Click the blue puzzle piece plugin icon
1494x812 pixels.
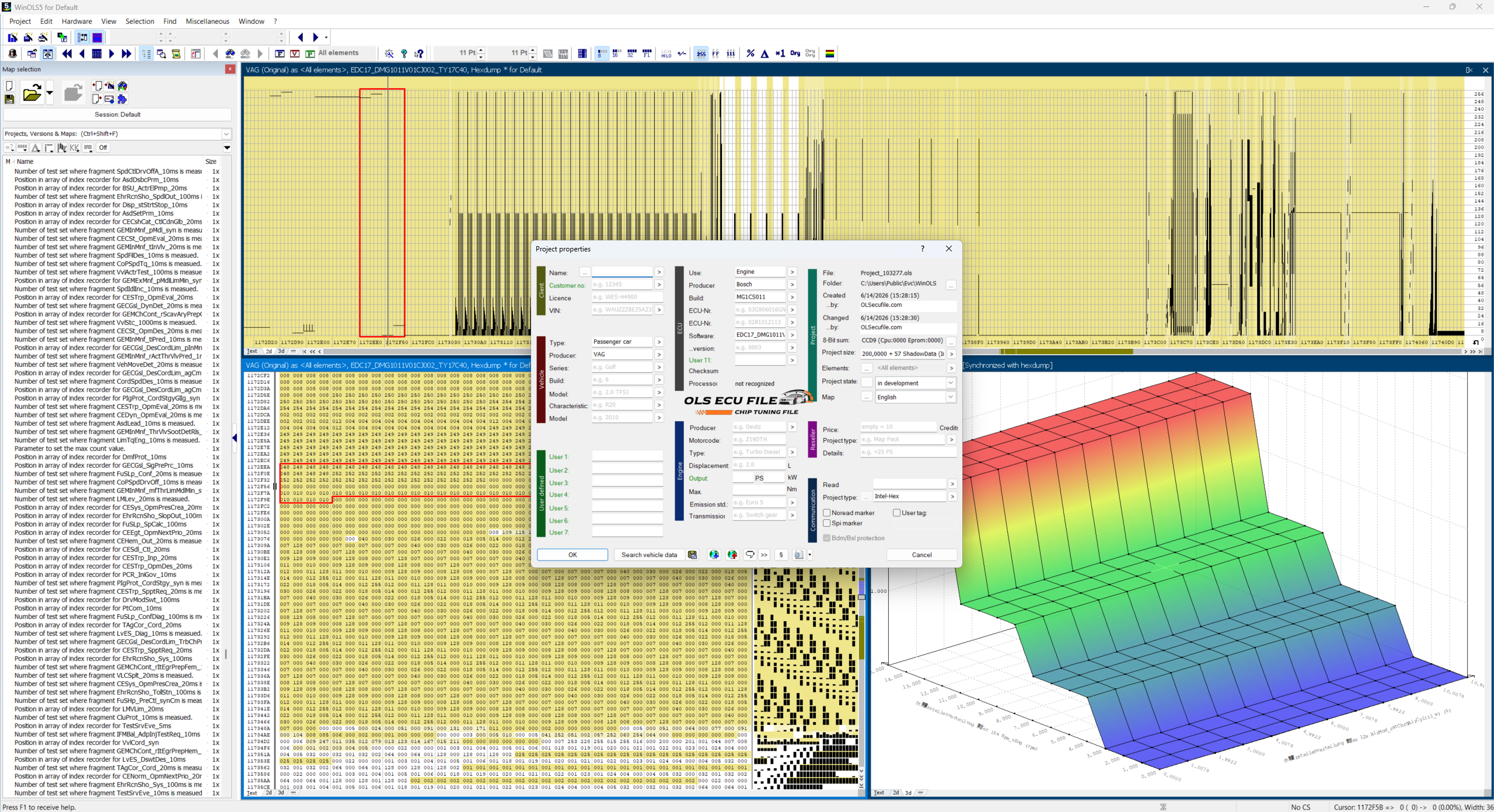tap(122, 99)
